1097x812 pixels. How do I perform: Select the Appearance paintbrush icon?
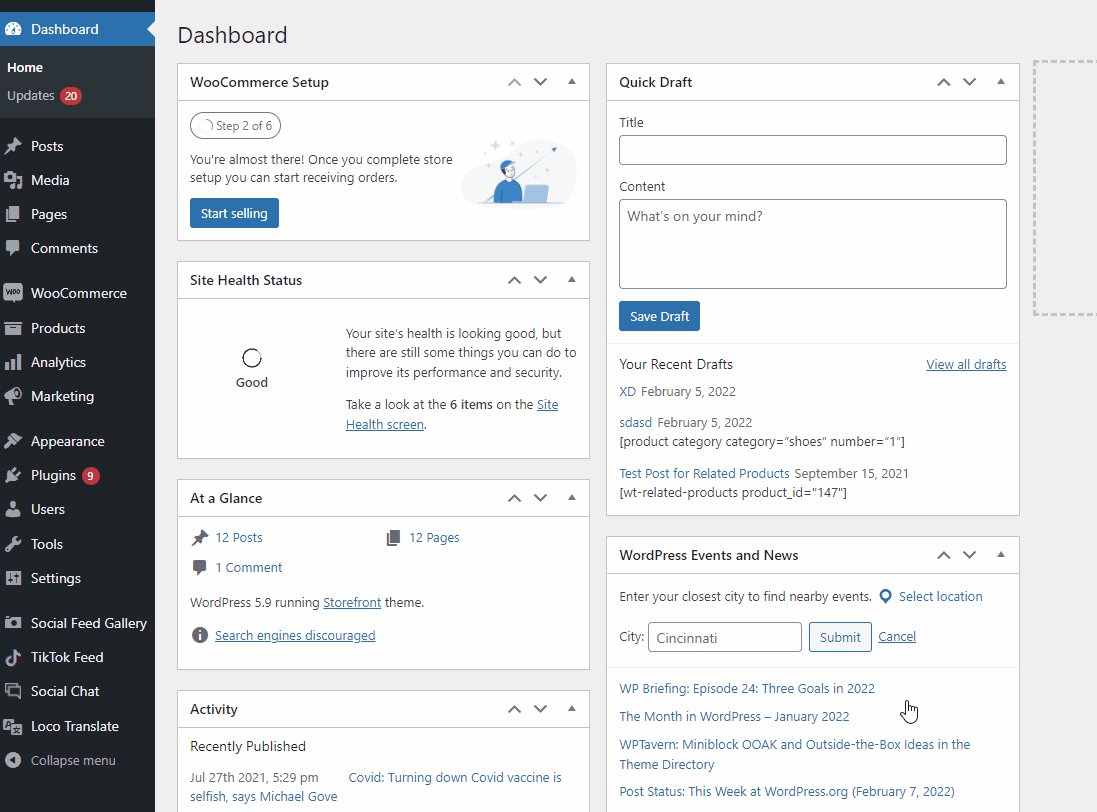tap(13, 441)
